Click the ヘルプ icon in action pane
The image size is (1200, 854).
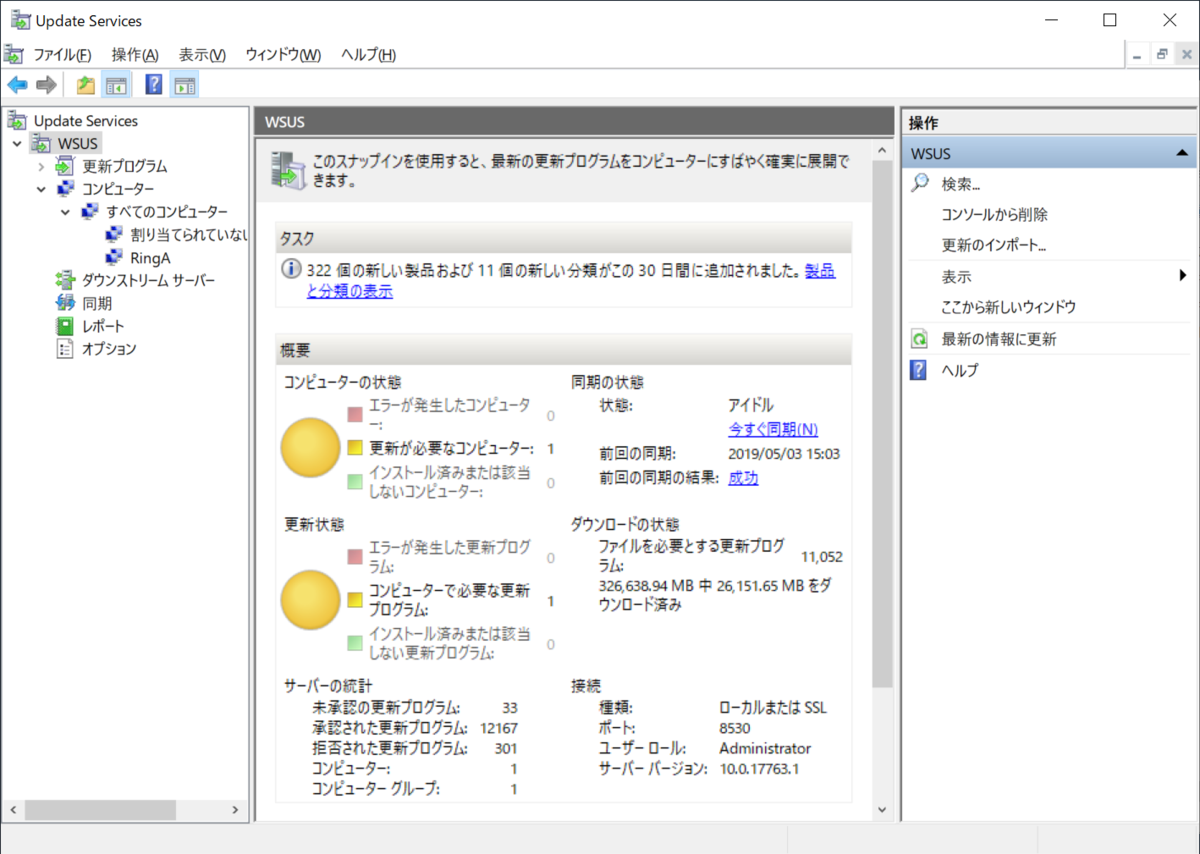919,370
